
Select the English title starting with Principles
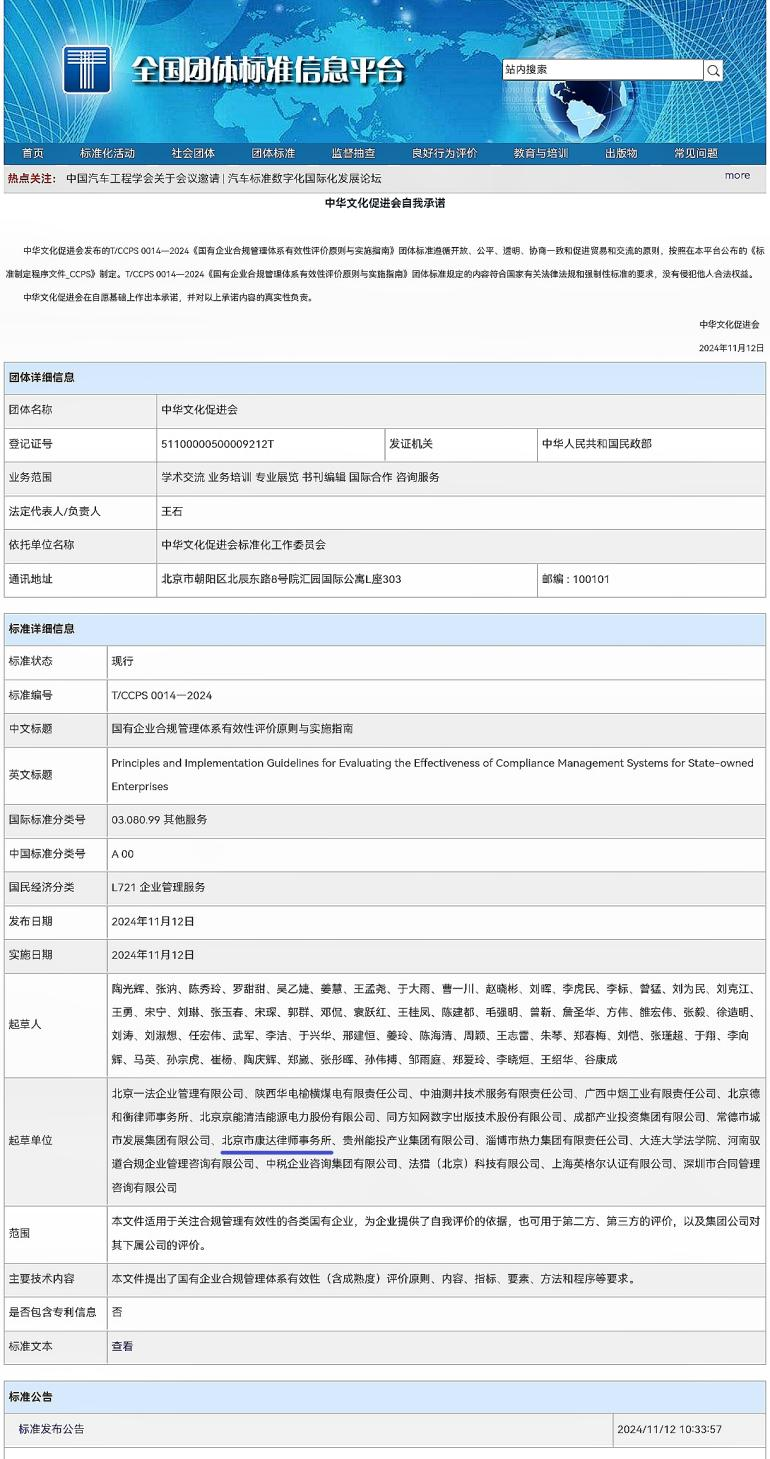click(x=432, y=775)
